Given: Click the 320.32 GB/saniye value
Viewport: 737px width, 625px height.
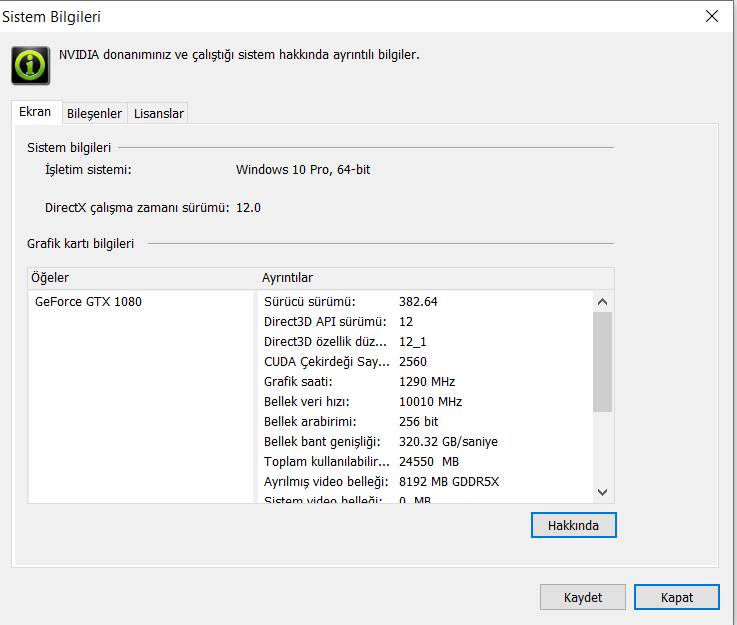Looking at the screenshot, I should (x=448, y=442).
